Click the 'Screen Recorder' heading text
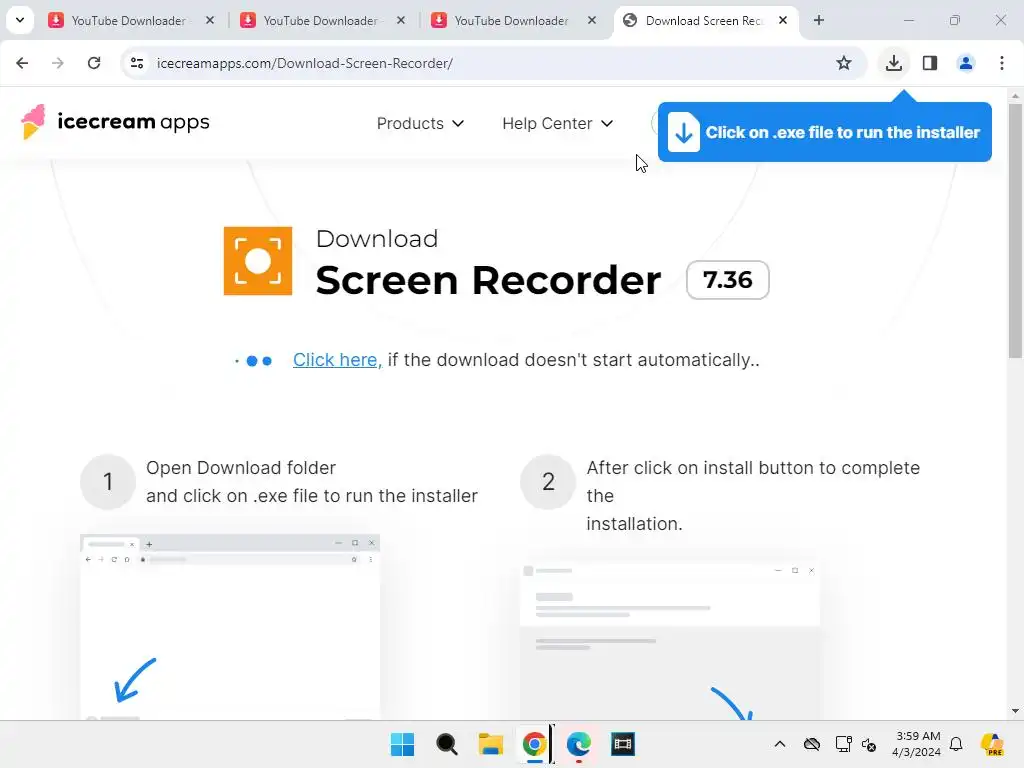The height and width of the screenshot is (768, 1024). pos(488,280)
